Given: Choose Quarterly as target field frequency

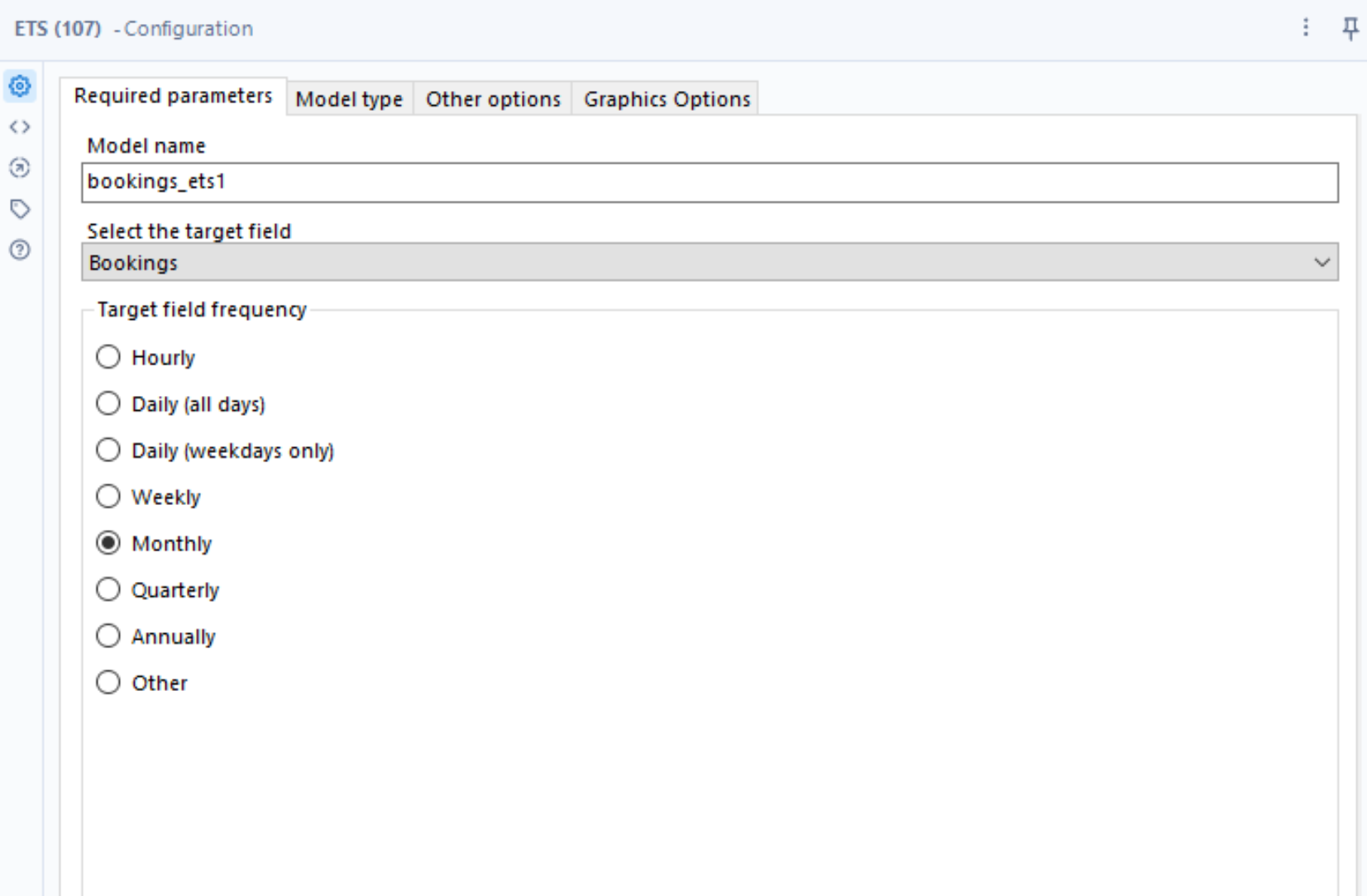Looking at the screenshot, I should point(108,589).
